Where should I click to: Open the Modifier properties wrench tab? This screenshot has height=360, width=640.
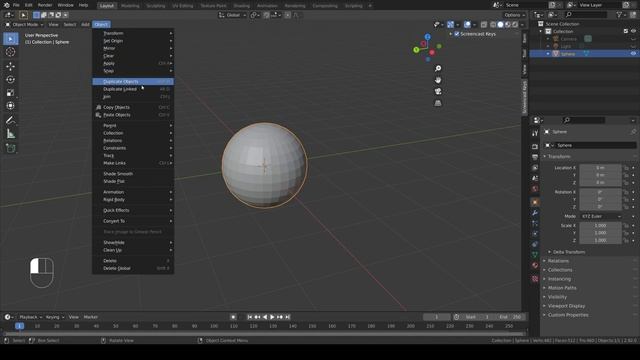pos(535,213)
